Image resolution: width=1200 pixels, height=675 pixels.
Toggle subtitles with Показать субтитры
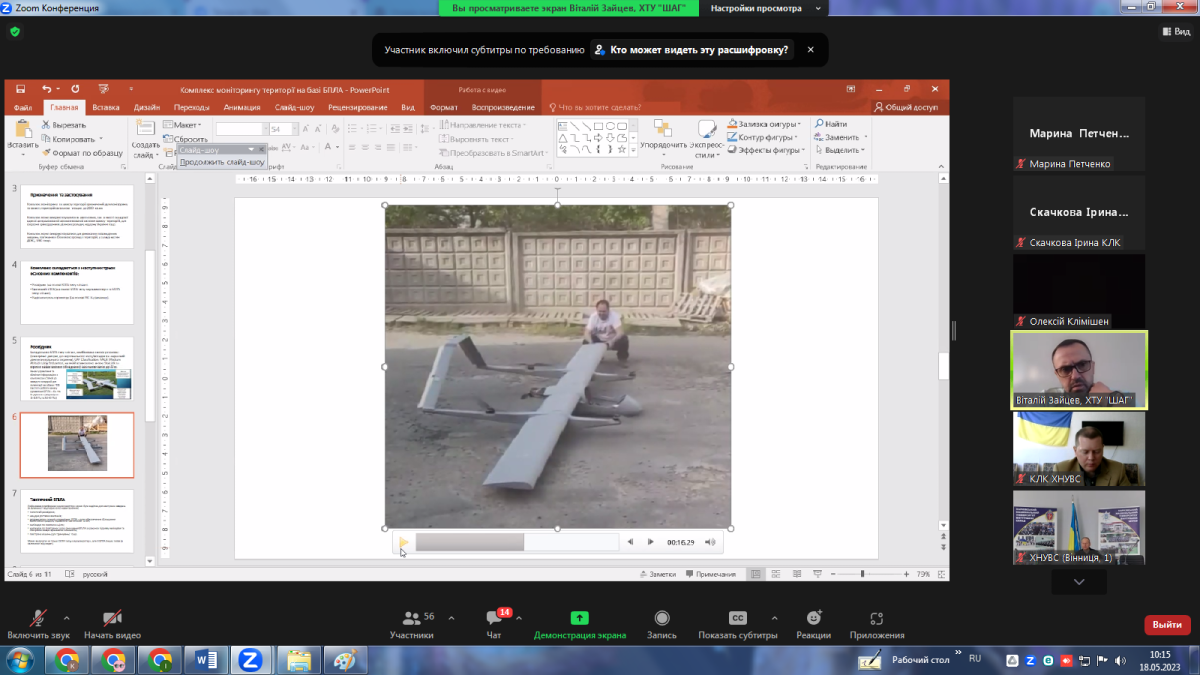(737, 619)
